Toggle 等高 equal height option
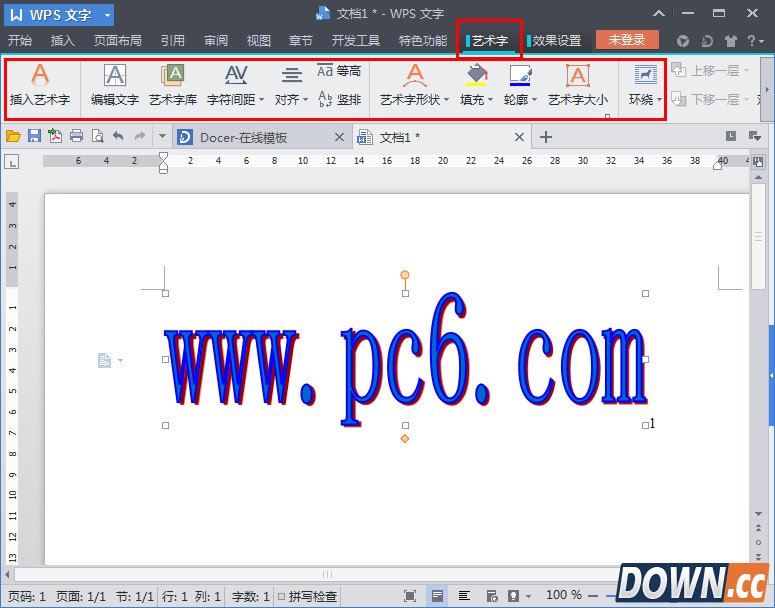 pos(339,71)
